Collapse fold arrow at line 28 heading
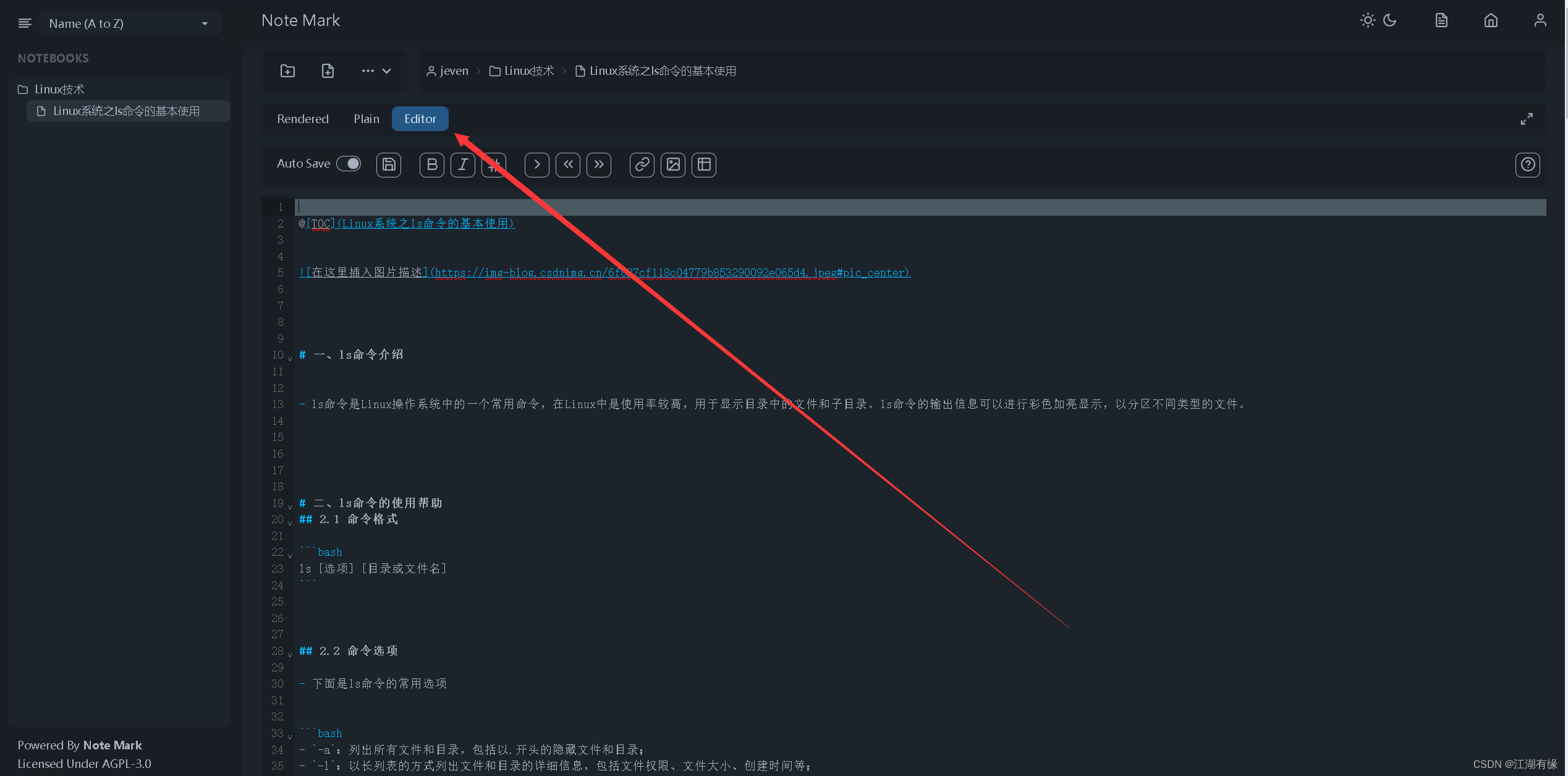Viewport: 1568px width, 776px height. pos(290,654)
